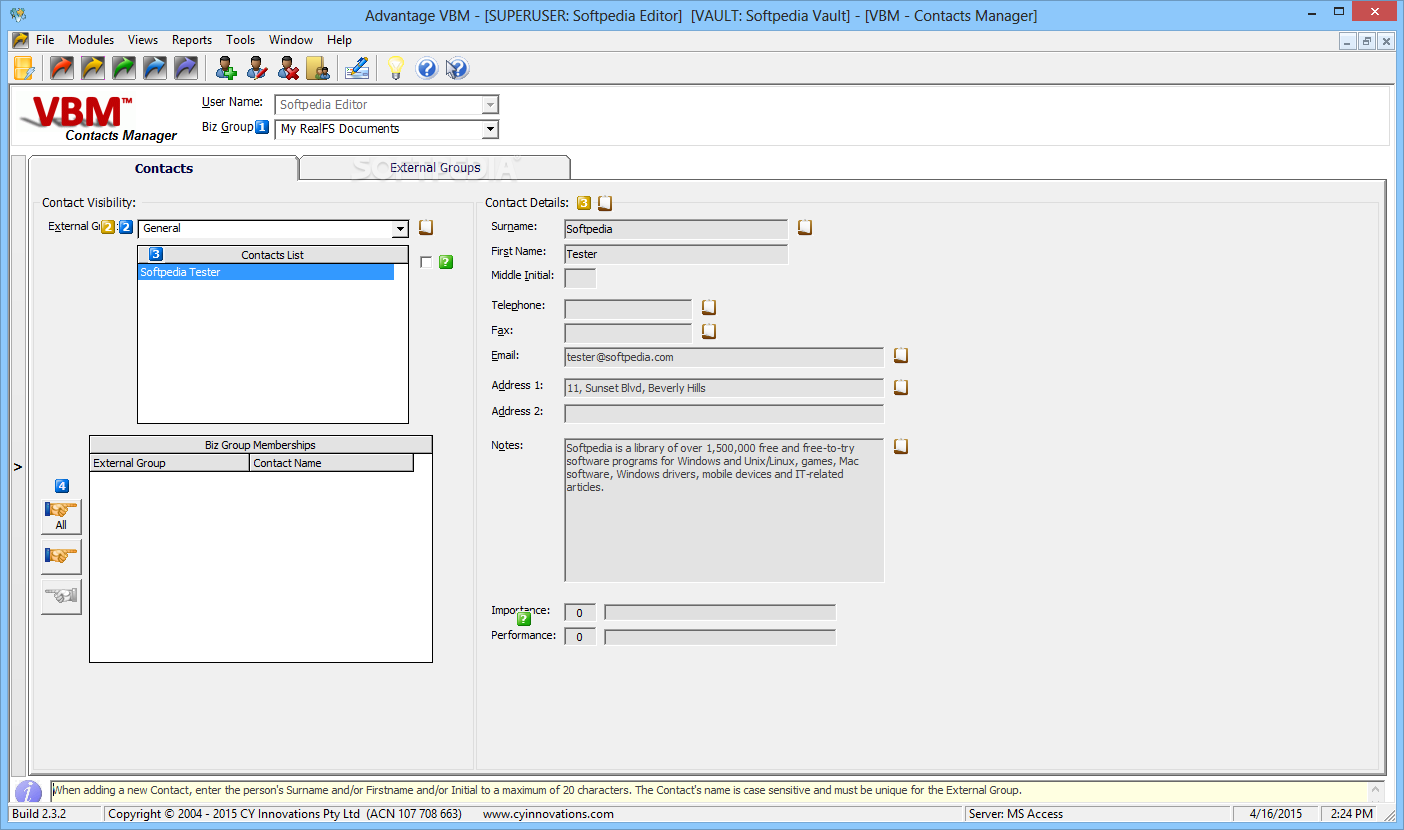Viewport: 1404px width, 830px height.
Task: Click the First Name field containing Tester
Action: click(x=676, y=254)
